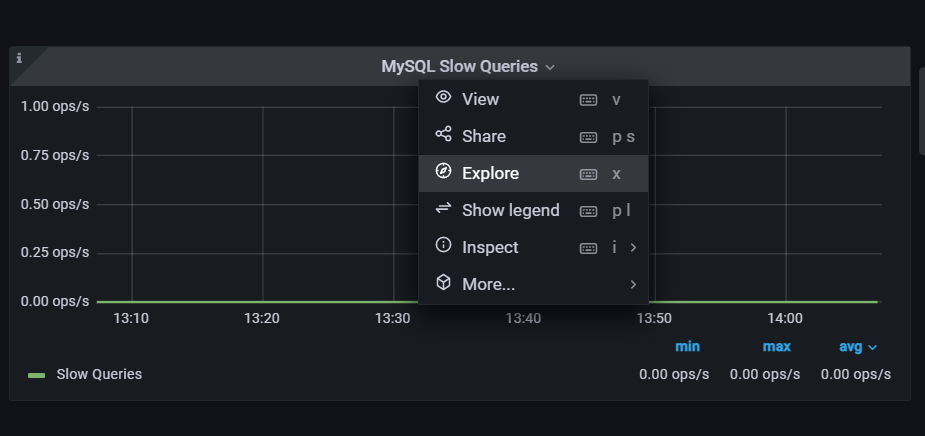Image resolution: width=925 pixels, height=436 pixels.
Task: Click keyboard shortcut icon in View row
Action: (588, 100)
